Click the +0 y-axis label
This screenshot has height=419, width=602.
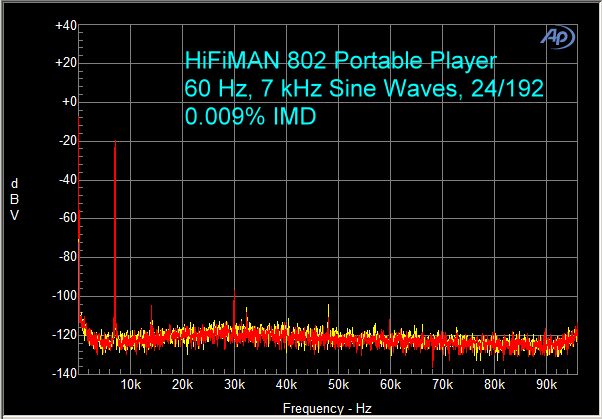coord(68,102)
